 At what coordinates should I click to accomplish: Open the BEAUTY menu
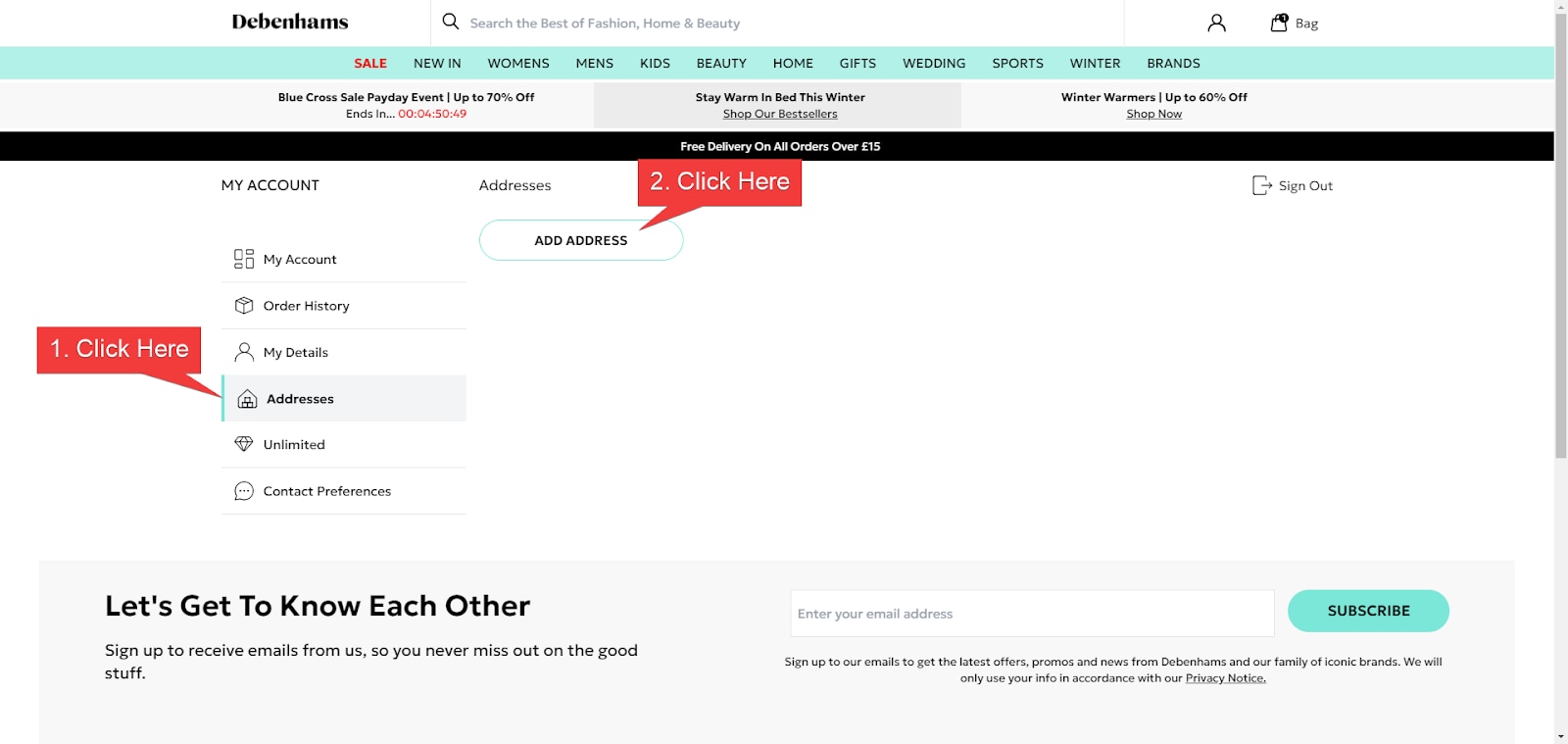pyautogui.click(x=721, y=63)
